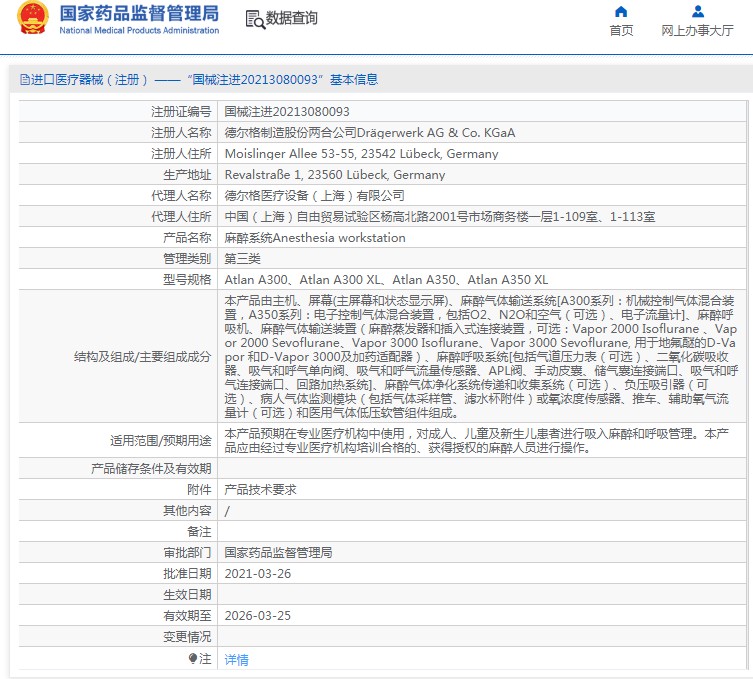Click the national emblem logo
The image size is (753, 679).
[x=32, y=20]
